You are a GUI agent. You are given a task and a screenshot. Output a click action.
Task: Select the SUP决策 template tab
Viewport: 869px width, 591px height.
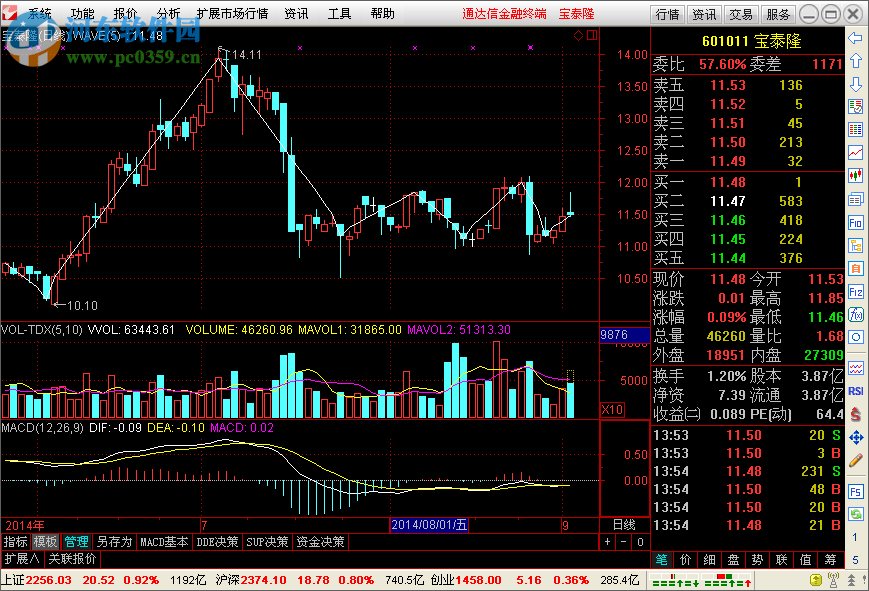click(267, 542)
